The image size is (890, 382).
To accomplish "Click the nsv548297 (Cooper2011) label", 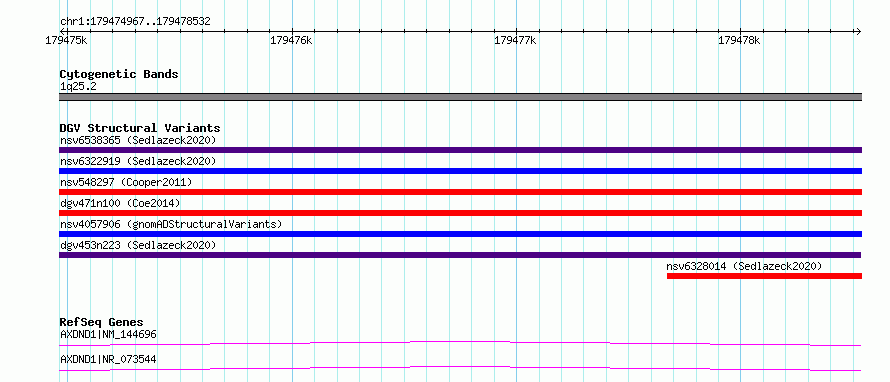I will (x=126, y=182).
